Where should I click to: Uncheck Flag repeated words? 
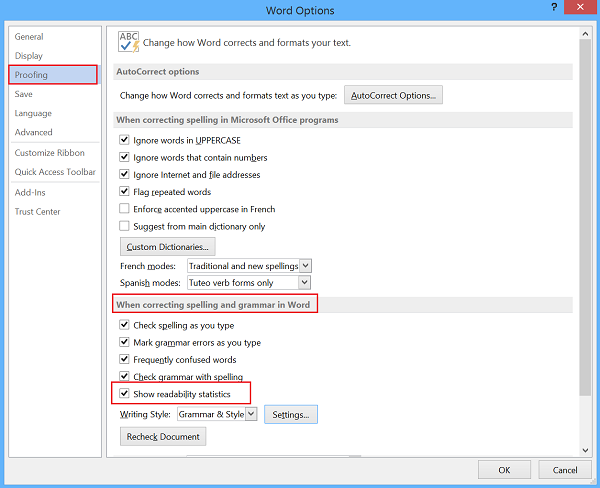[124, 191]
